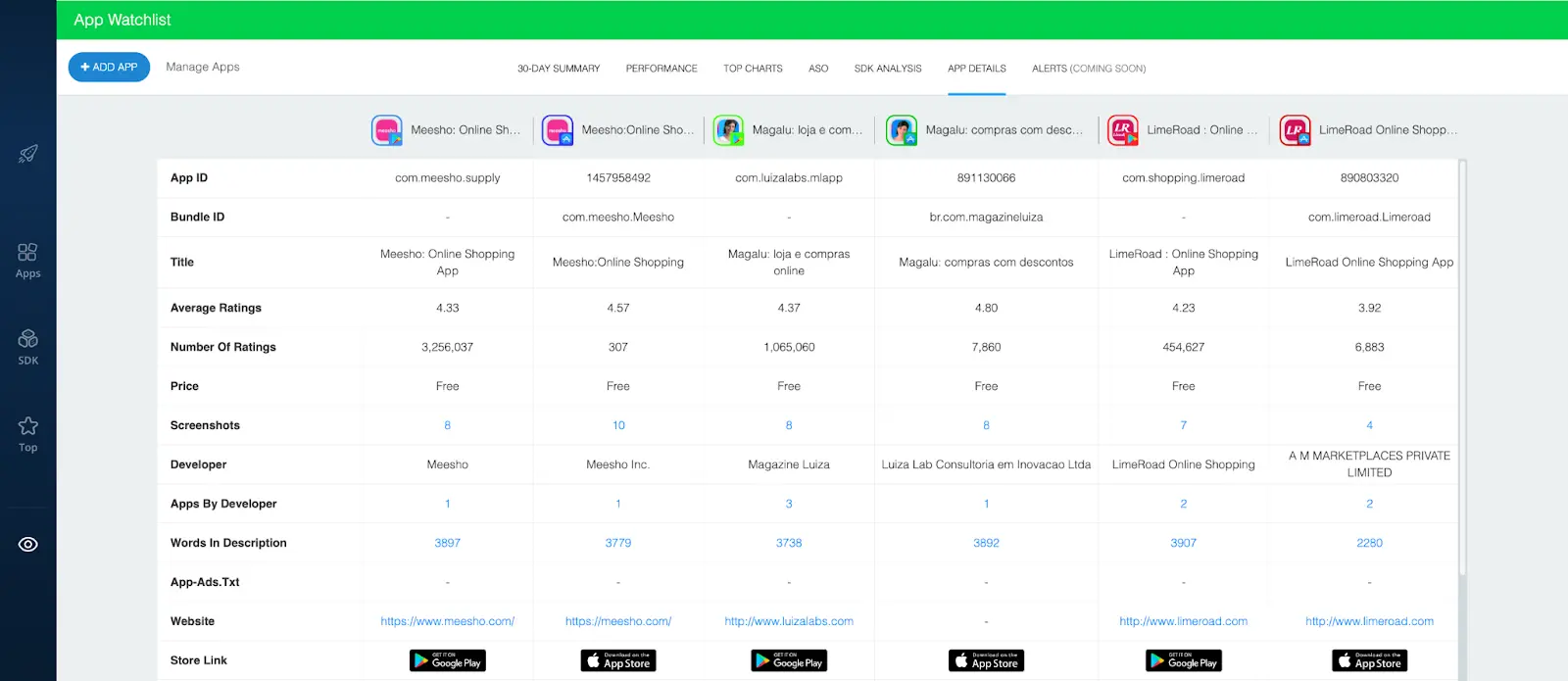Click apps by developer count 3

point(789,504)
